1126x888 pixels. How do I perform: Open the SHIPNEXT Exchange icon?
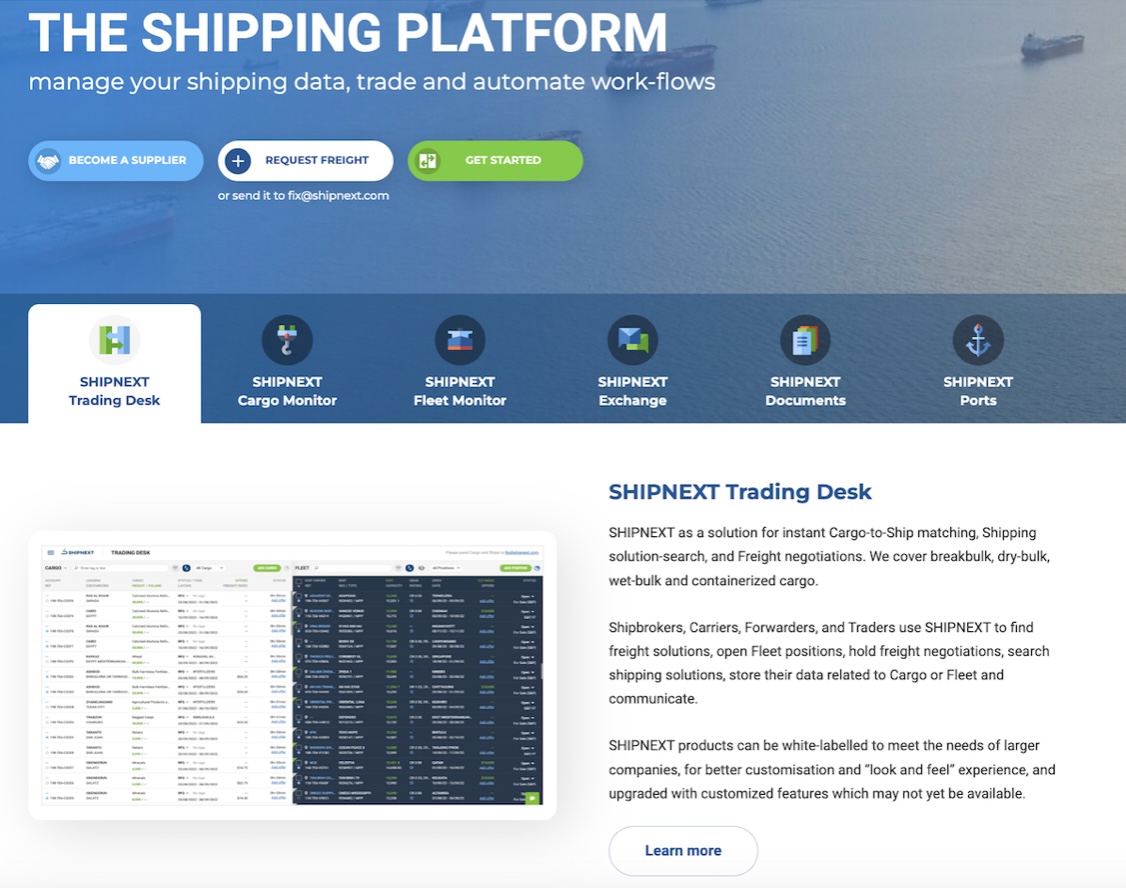coord(633,340)
